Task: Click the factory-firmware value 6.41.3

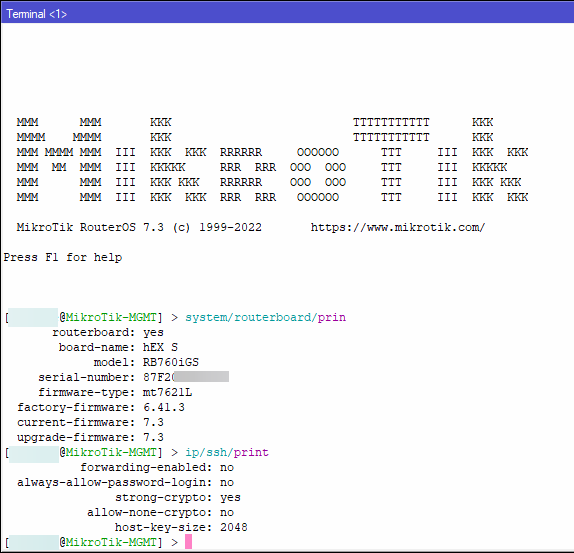Action: coord(164,407)
